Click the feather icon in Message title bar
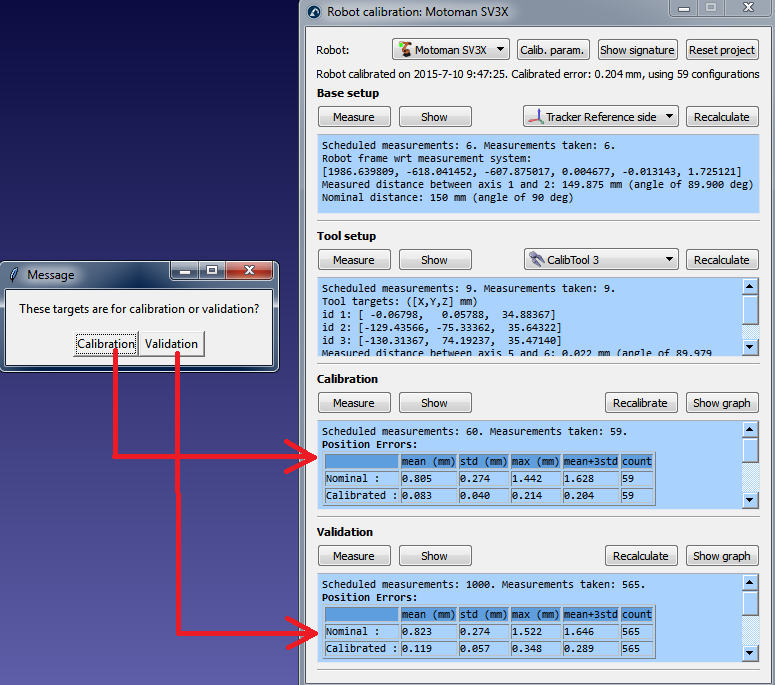The image size is (775, 685). coord(13,274)
